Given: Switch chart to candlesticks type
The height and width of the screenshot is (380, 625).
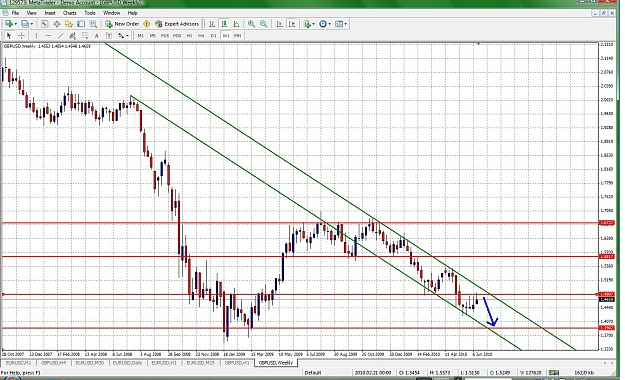Looking at the screenshot, I should 224,24.
